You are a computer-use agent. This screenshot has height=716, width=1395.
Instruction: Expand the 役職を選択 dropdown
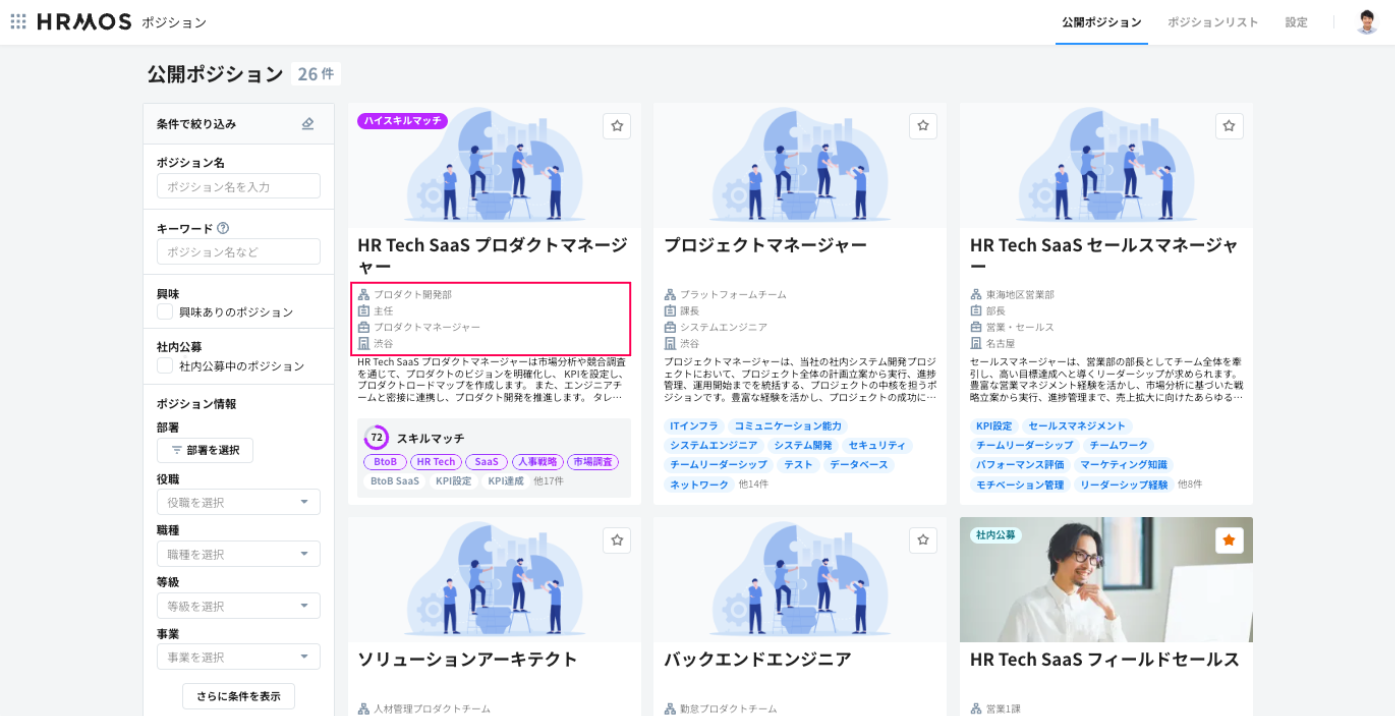pyautogui.click(x=238, y=502)
